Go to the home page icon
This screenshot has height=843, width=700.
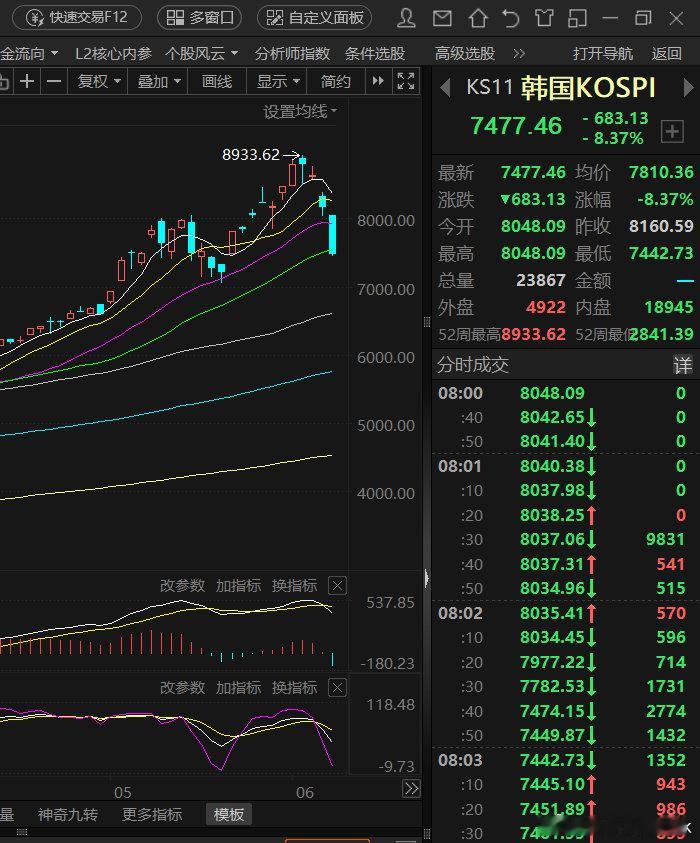coord(477,18)
